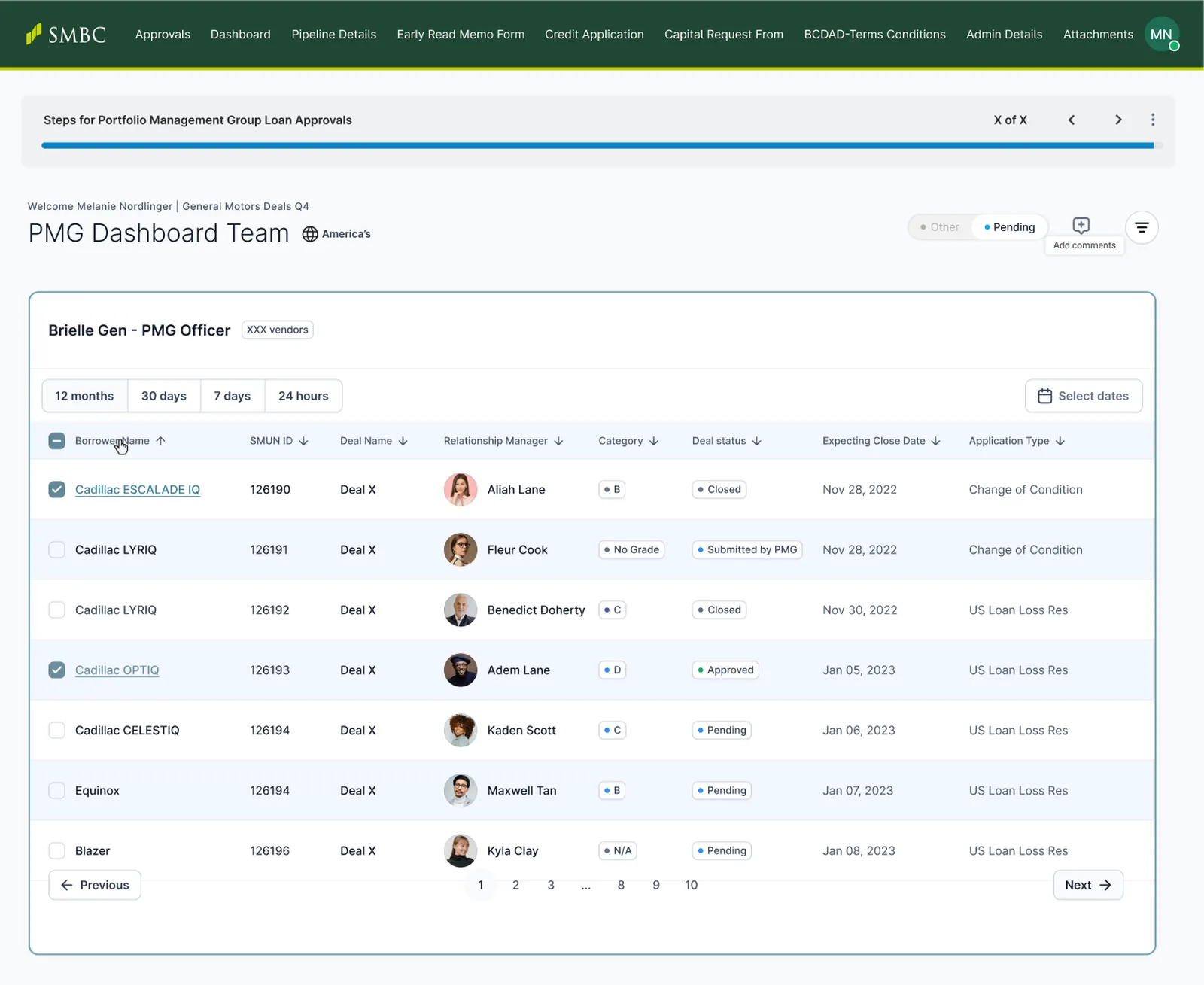The width and height of the screenshot is (1204, 985).
Task: Open the Select dates picker
Action: click(x=1084, y=396)
